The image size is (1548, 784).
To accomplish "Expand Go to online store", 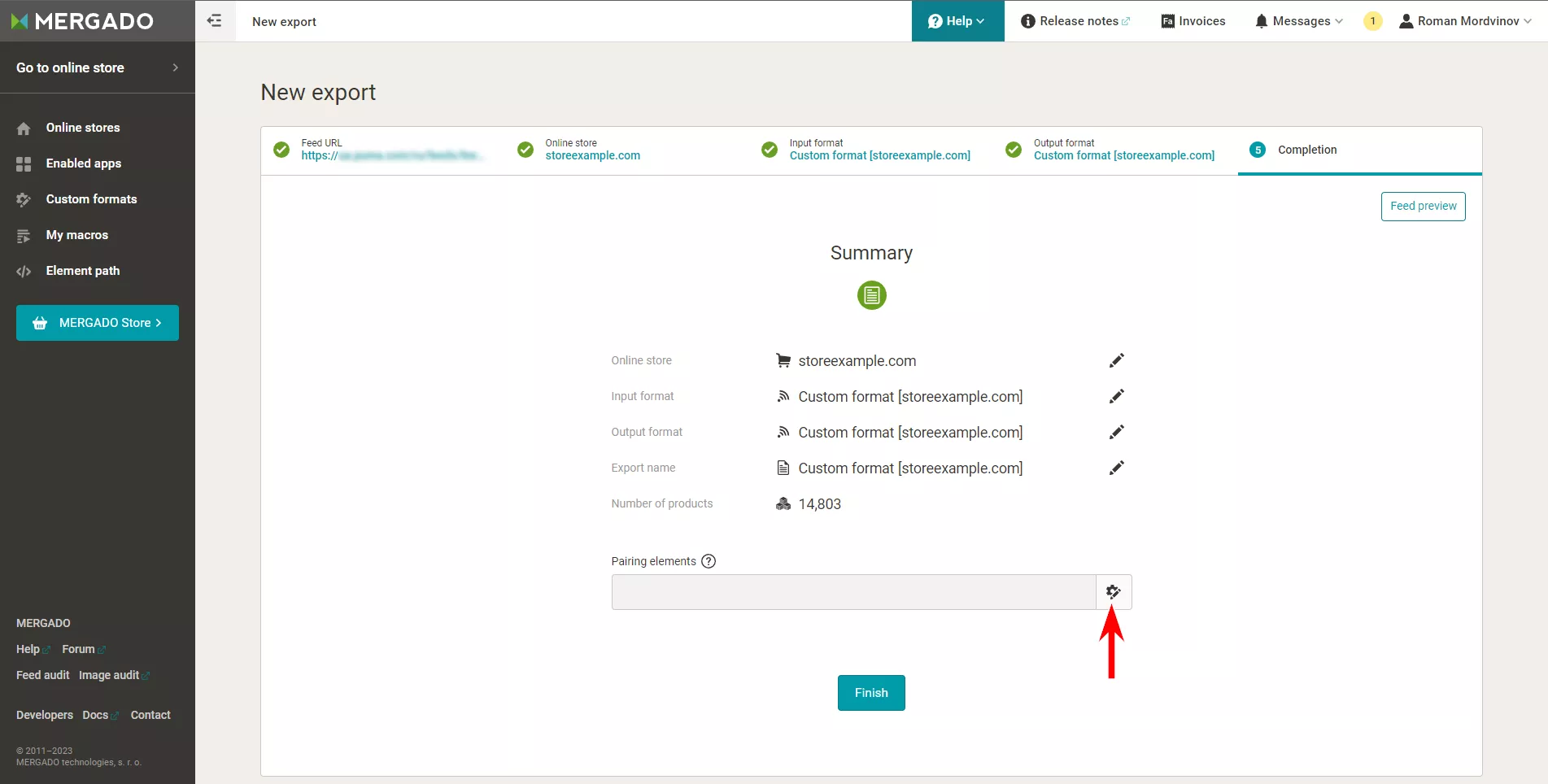I will pos(98,68).
